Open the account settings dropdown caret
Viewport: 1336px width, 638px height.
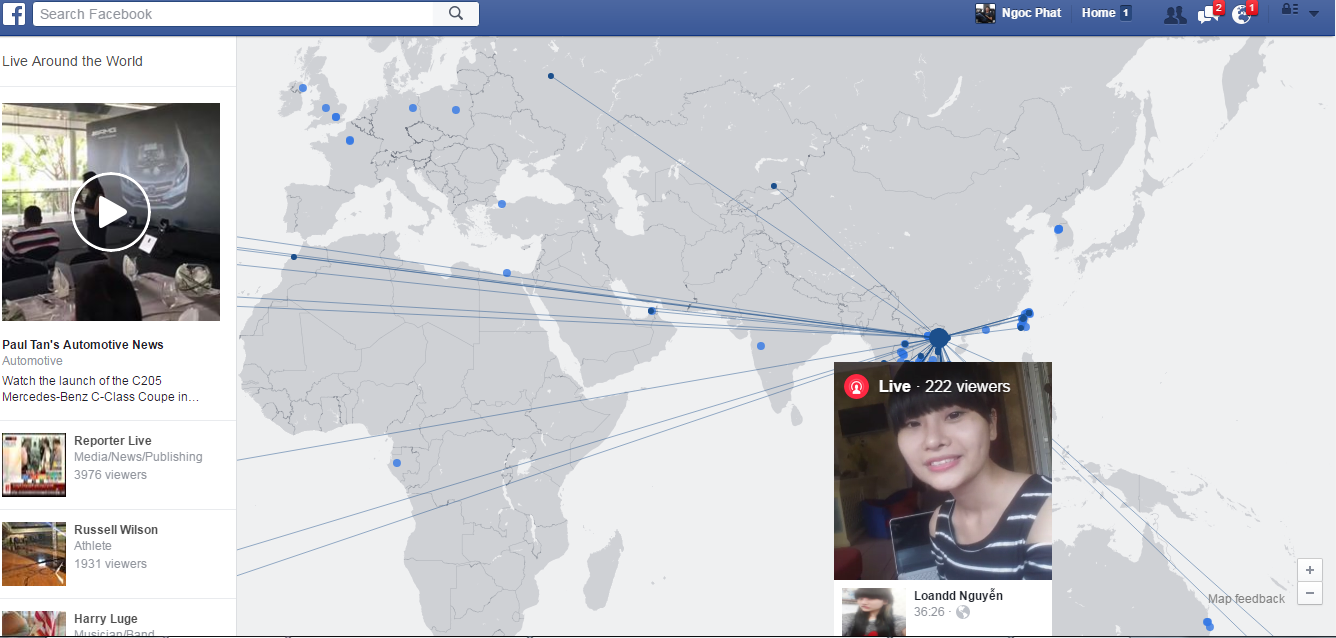coord(1313,14)
